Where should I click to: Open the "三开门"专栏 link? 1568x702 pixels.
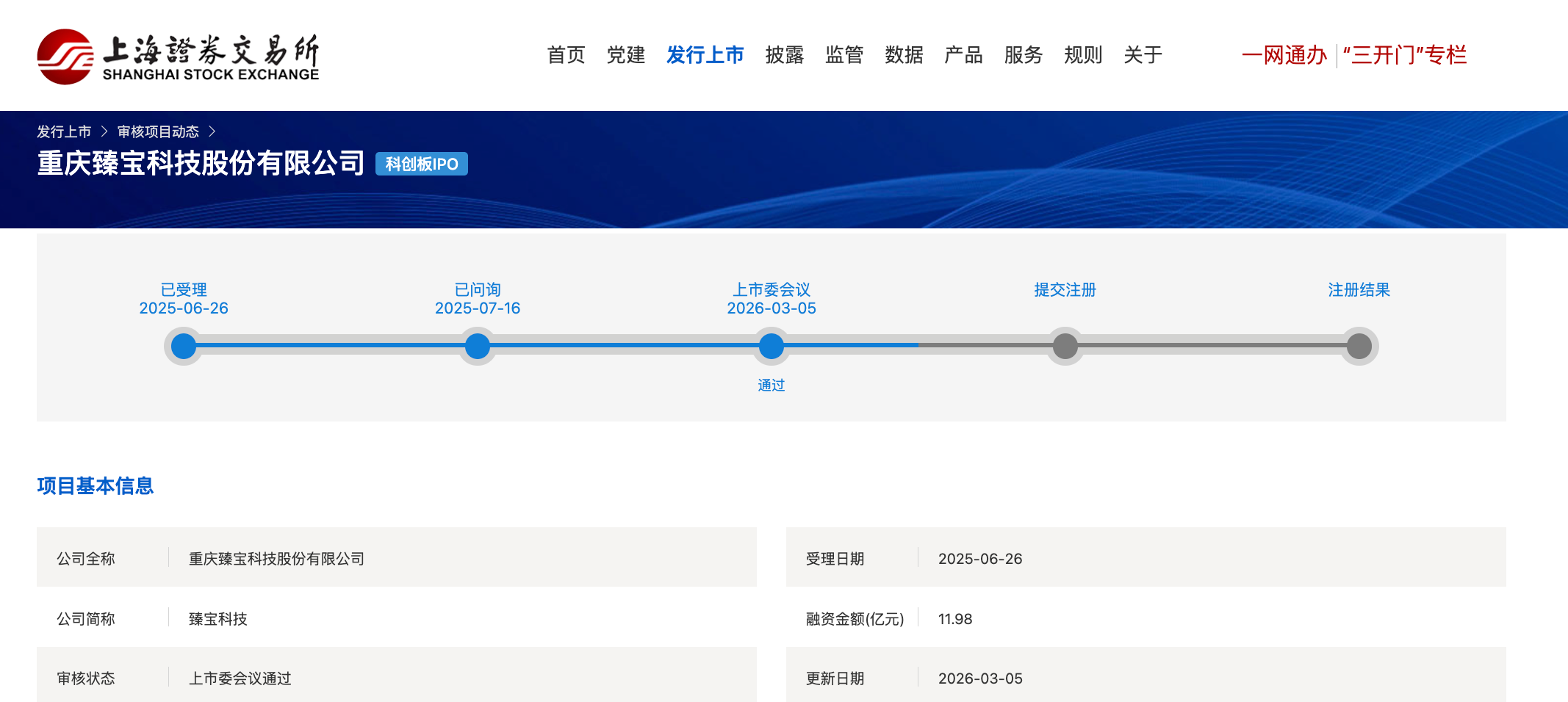1404,55
